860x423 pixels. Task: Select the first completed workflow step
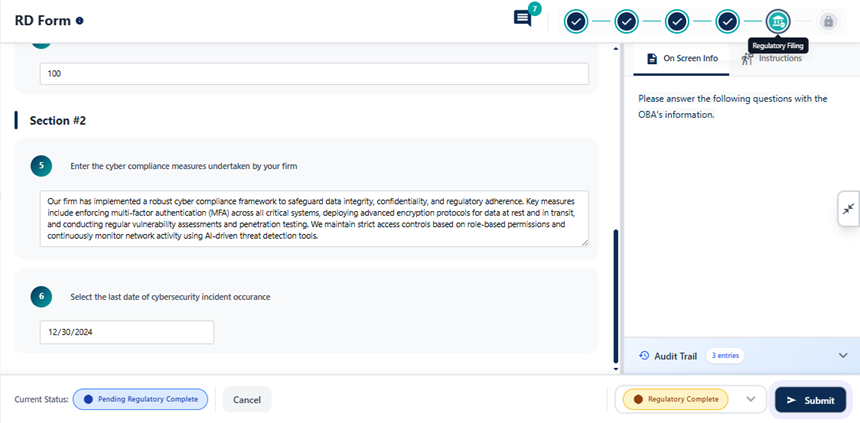pyautogui.click(x=576, y=22)
